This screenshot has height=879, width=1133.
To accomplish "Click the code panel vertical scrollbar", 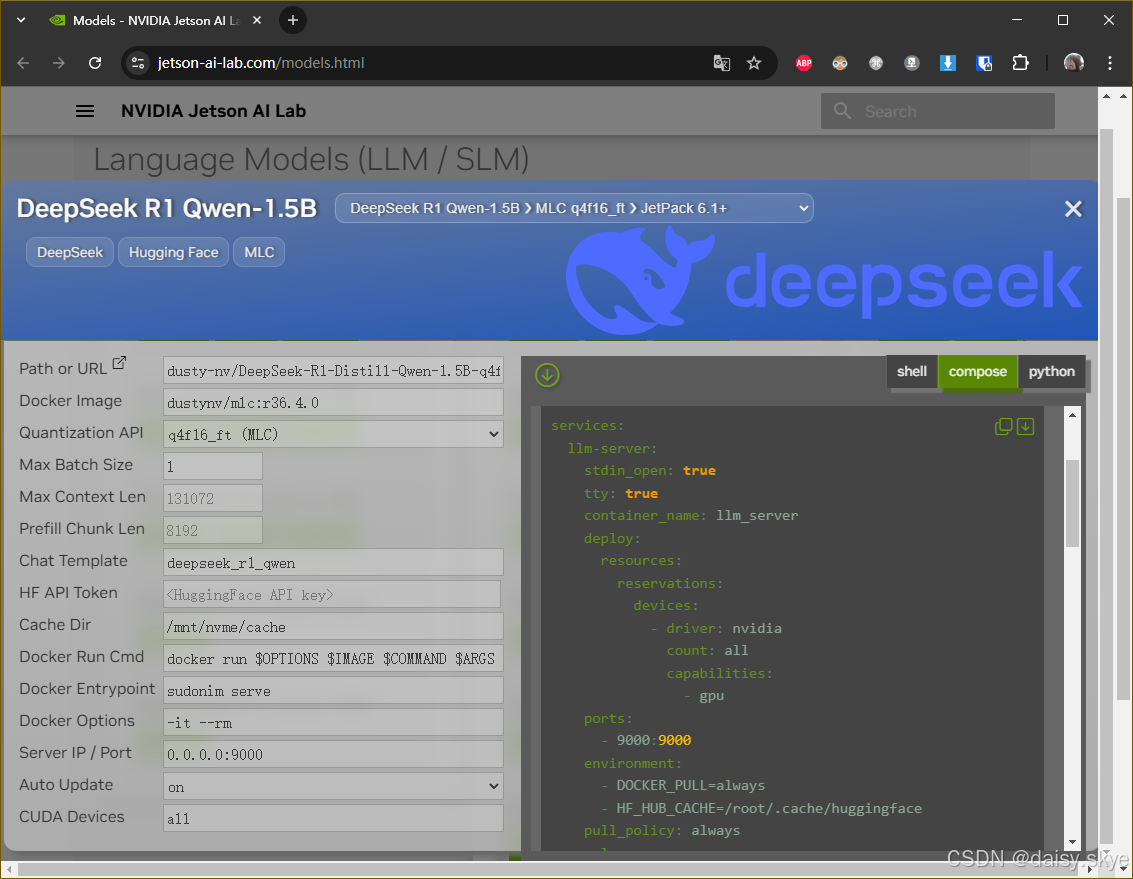I will (1072, 502).
